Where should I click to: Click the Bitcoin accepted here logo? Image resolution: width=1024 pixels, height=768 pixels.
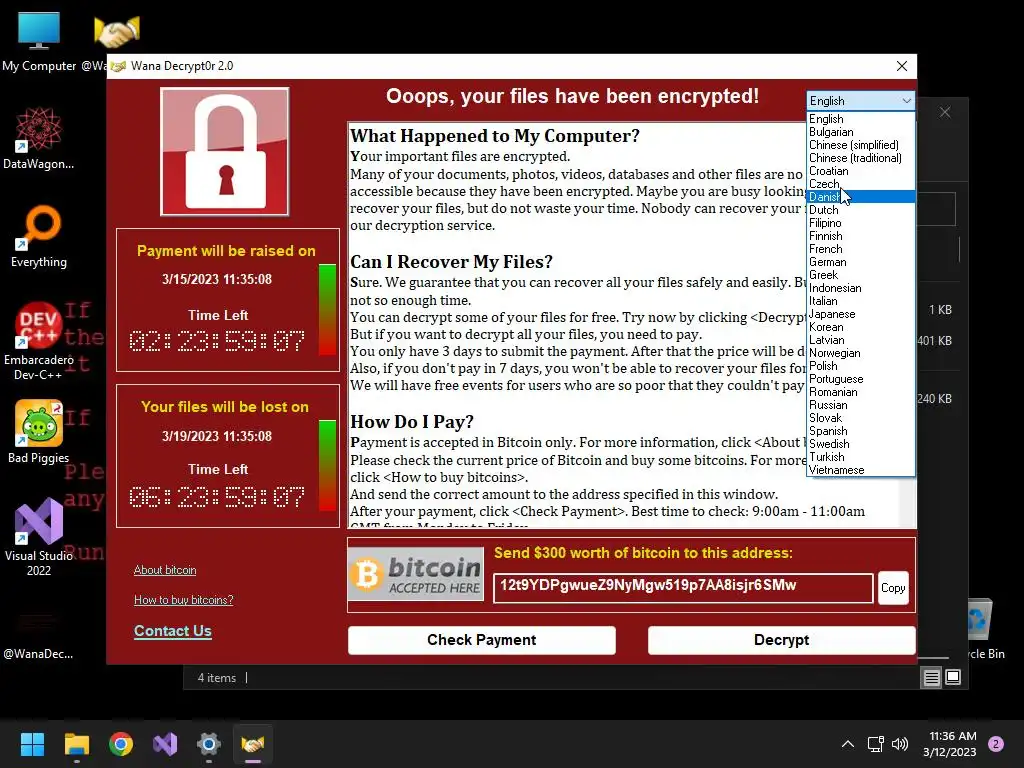pos(416,574)
